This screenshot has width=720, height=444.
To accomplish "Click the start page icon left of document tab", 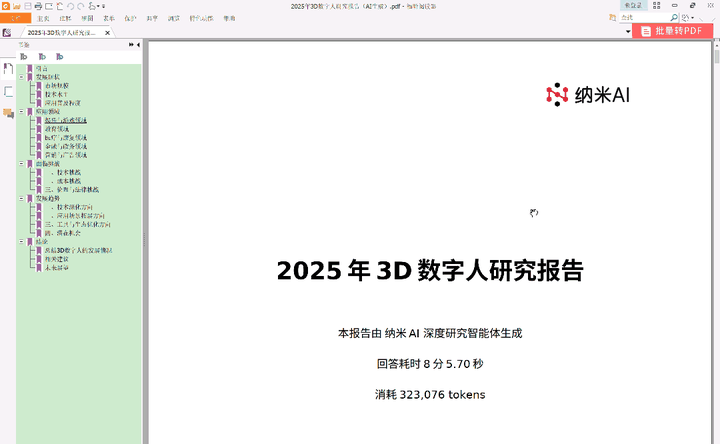I will (x=7, y=33).
